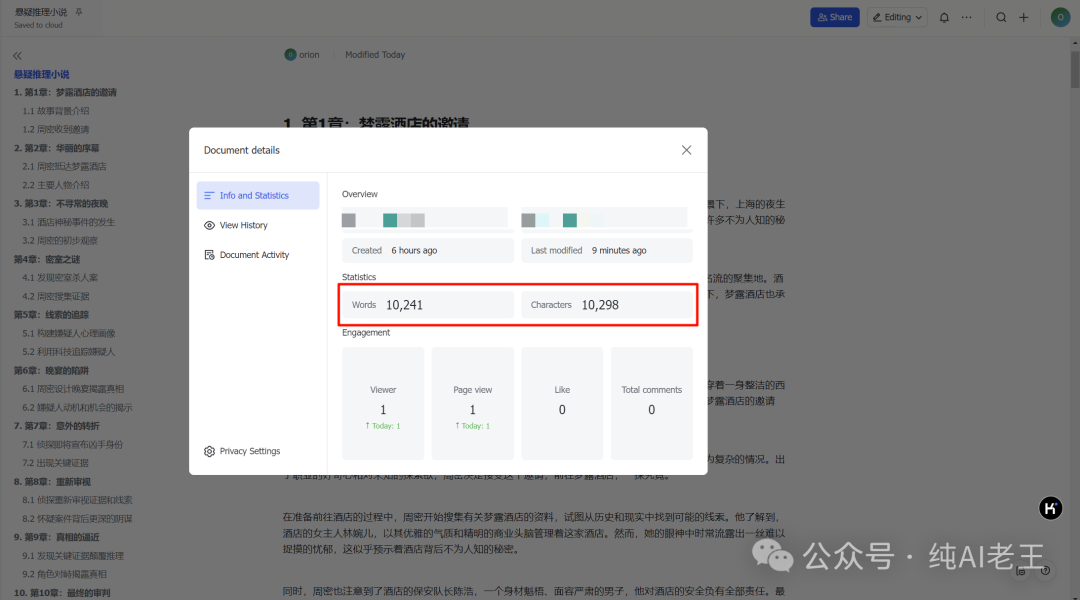Click the help question mark icon
Viewport: 1080px width, 600px height.
click(x=1045, y=571)
